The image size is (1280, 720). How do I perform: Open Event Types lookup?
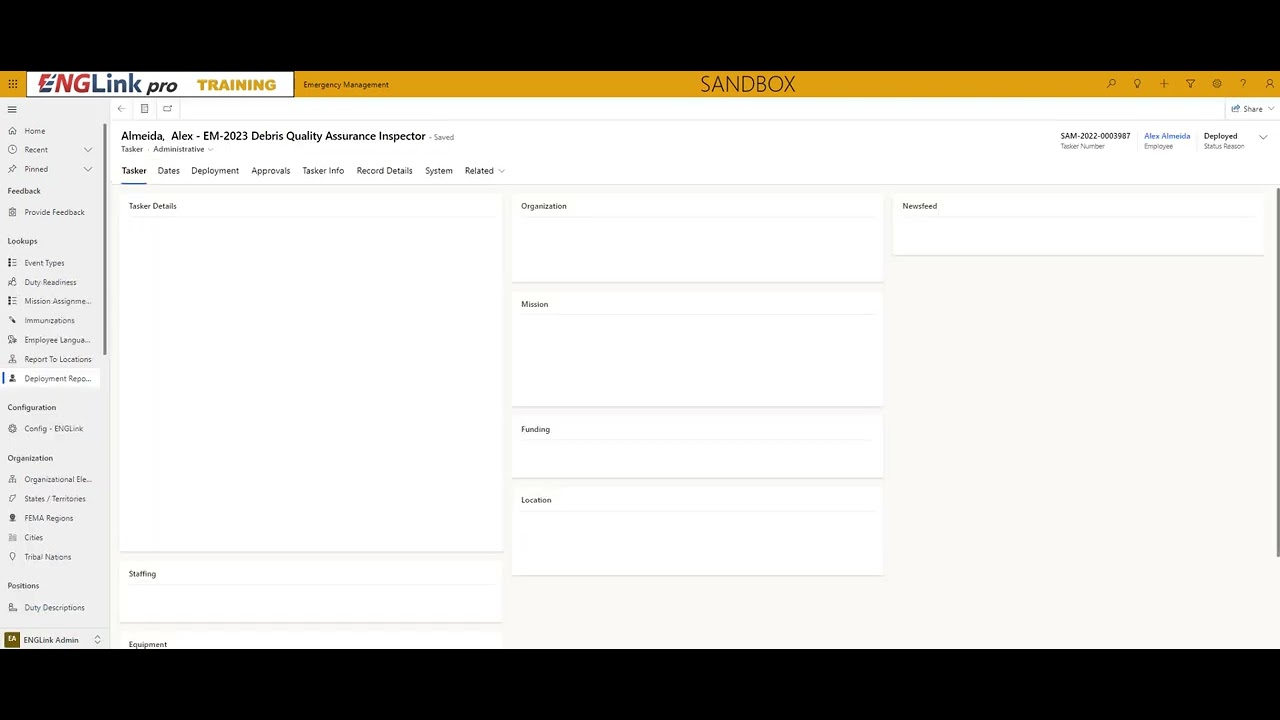[50, 263]
